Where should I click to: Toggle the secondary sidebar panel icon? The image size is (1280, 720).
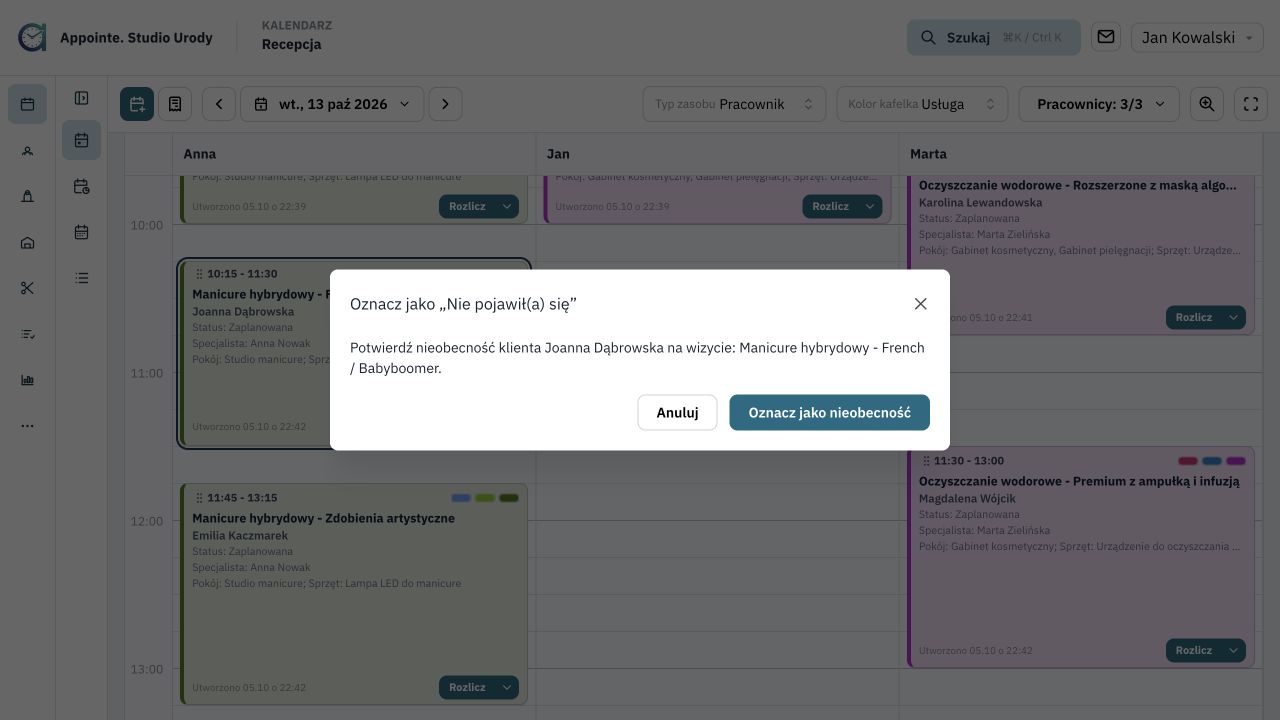[x=82, y=98]
